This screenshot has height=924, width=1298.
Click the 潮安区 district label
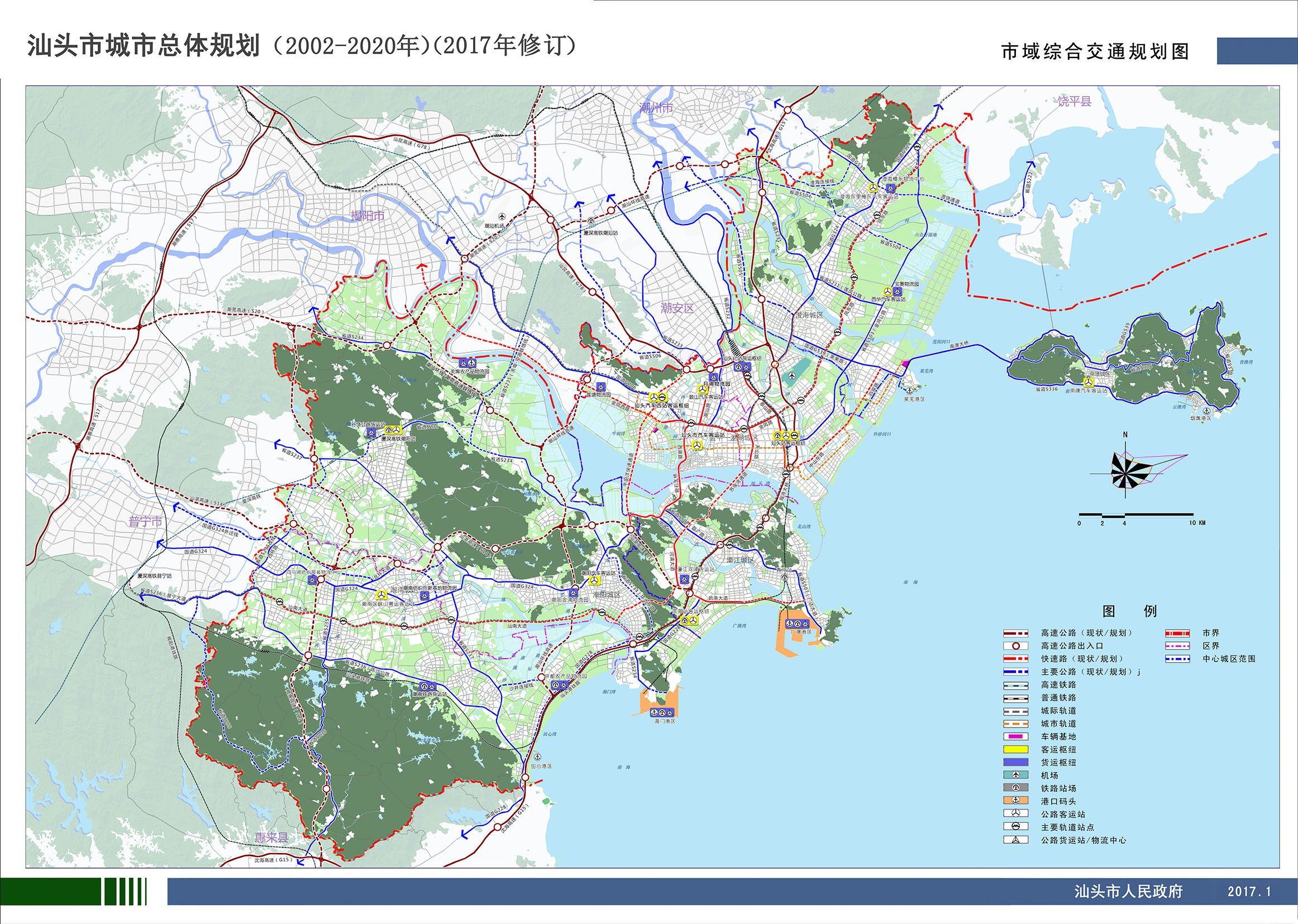[677, 308]
